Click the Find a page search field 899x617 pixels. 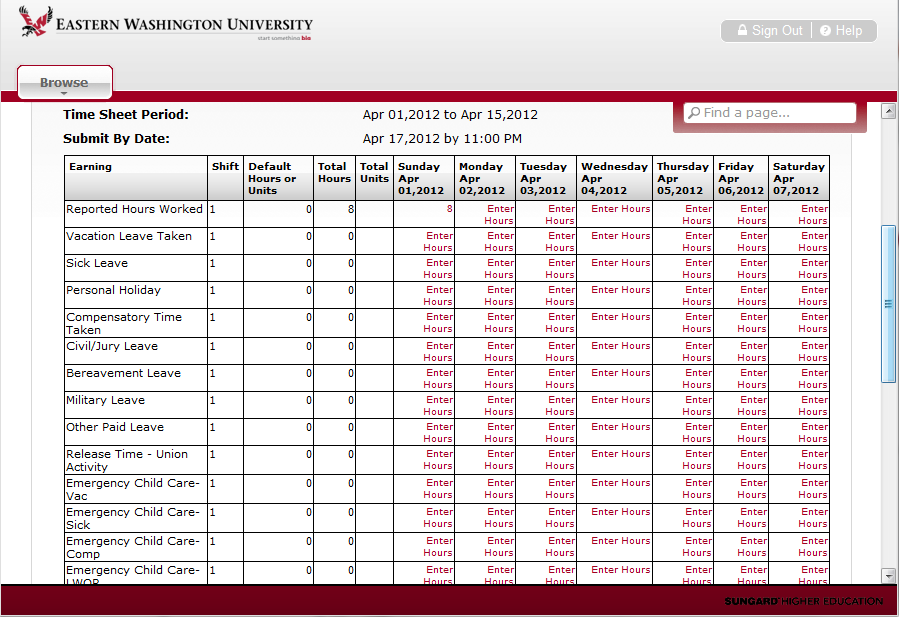769,113
